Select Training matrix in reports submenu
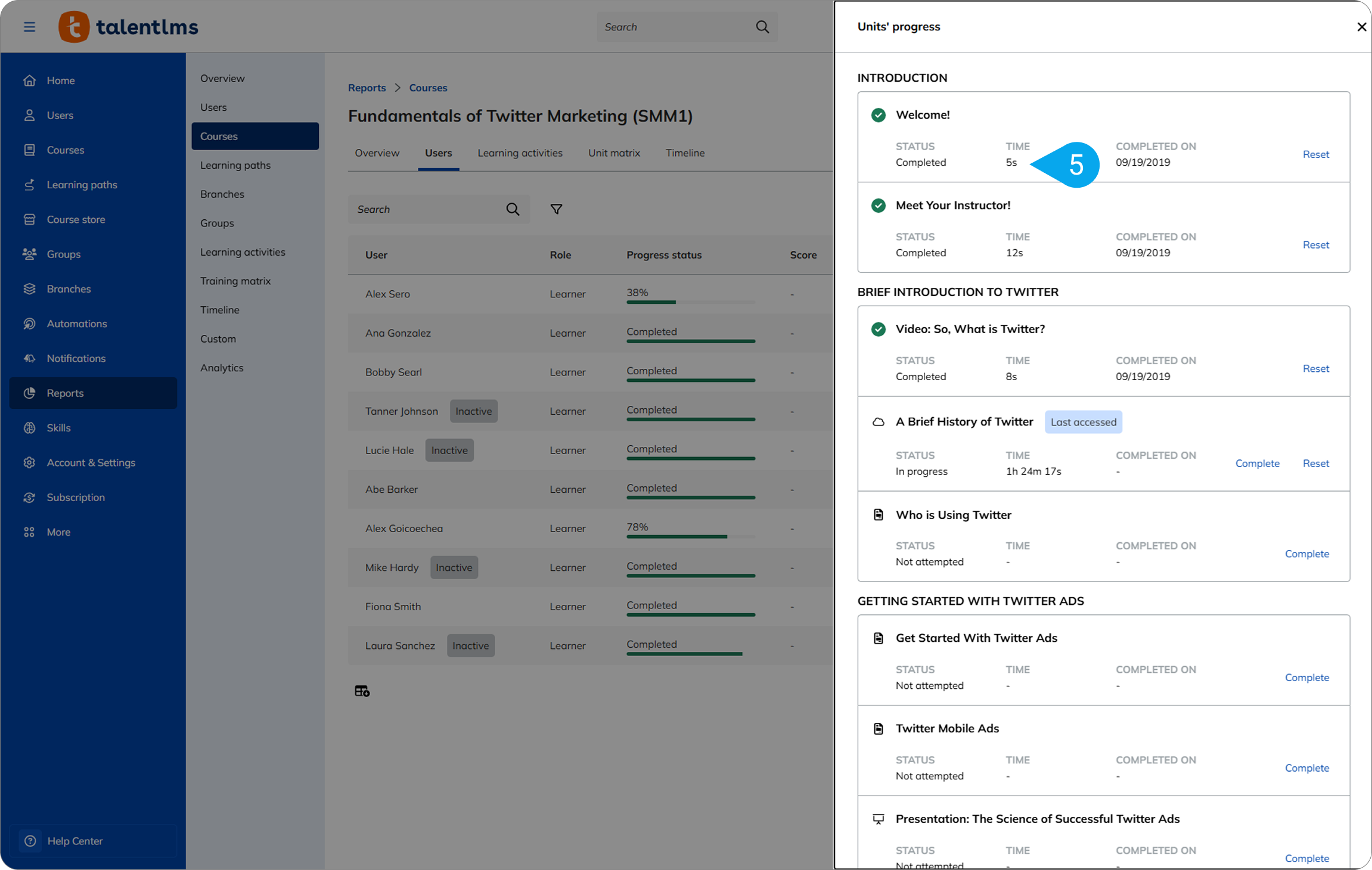 [235, 281]
